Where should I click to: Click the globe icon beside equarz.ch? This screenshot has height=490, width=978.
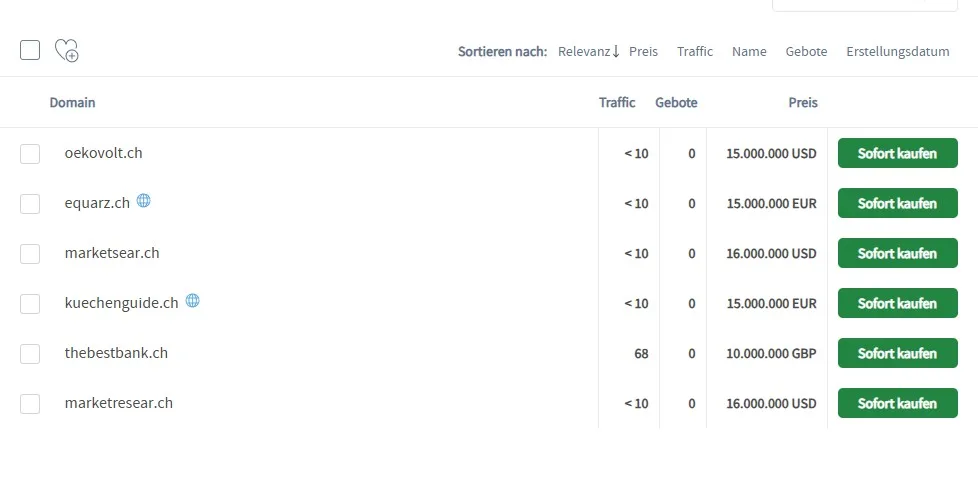[x=143, y=201]
